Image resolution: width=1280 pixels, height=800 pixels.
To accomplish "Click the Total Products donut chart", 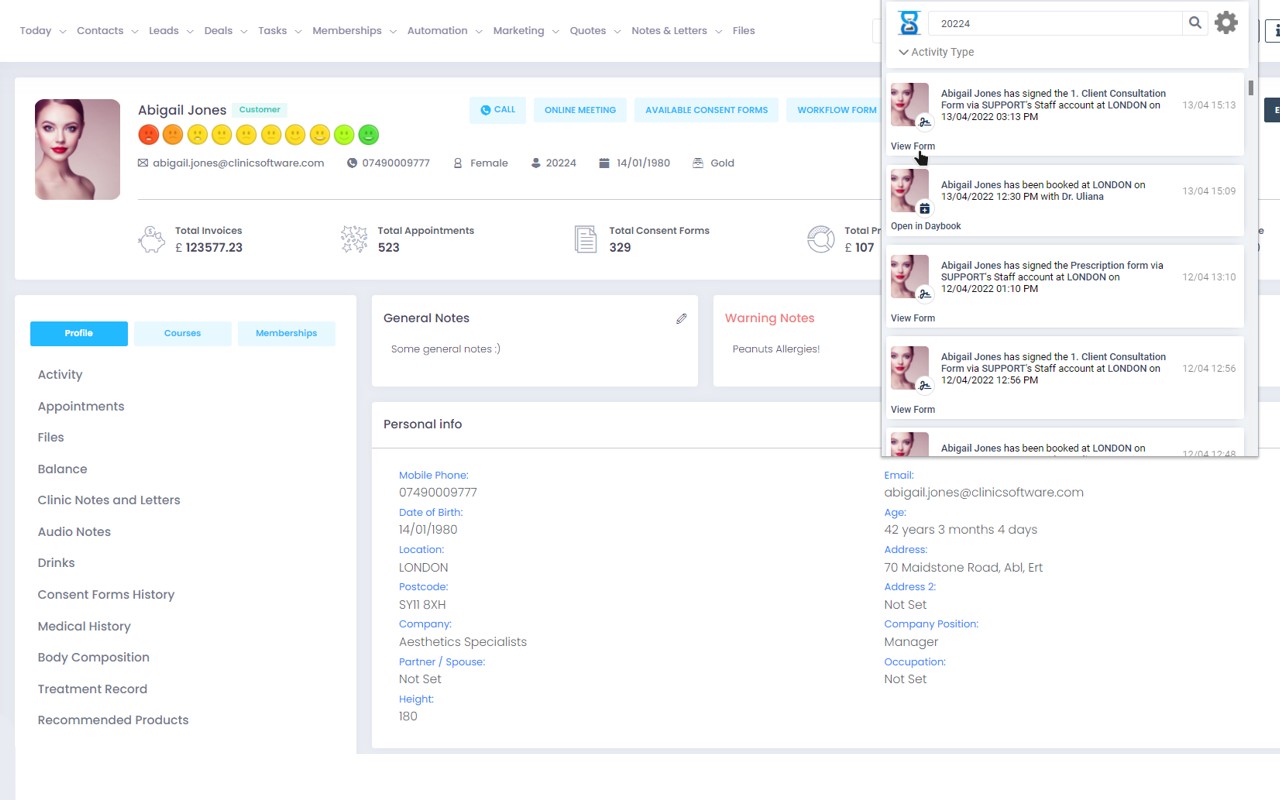I will 820,239.
